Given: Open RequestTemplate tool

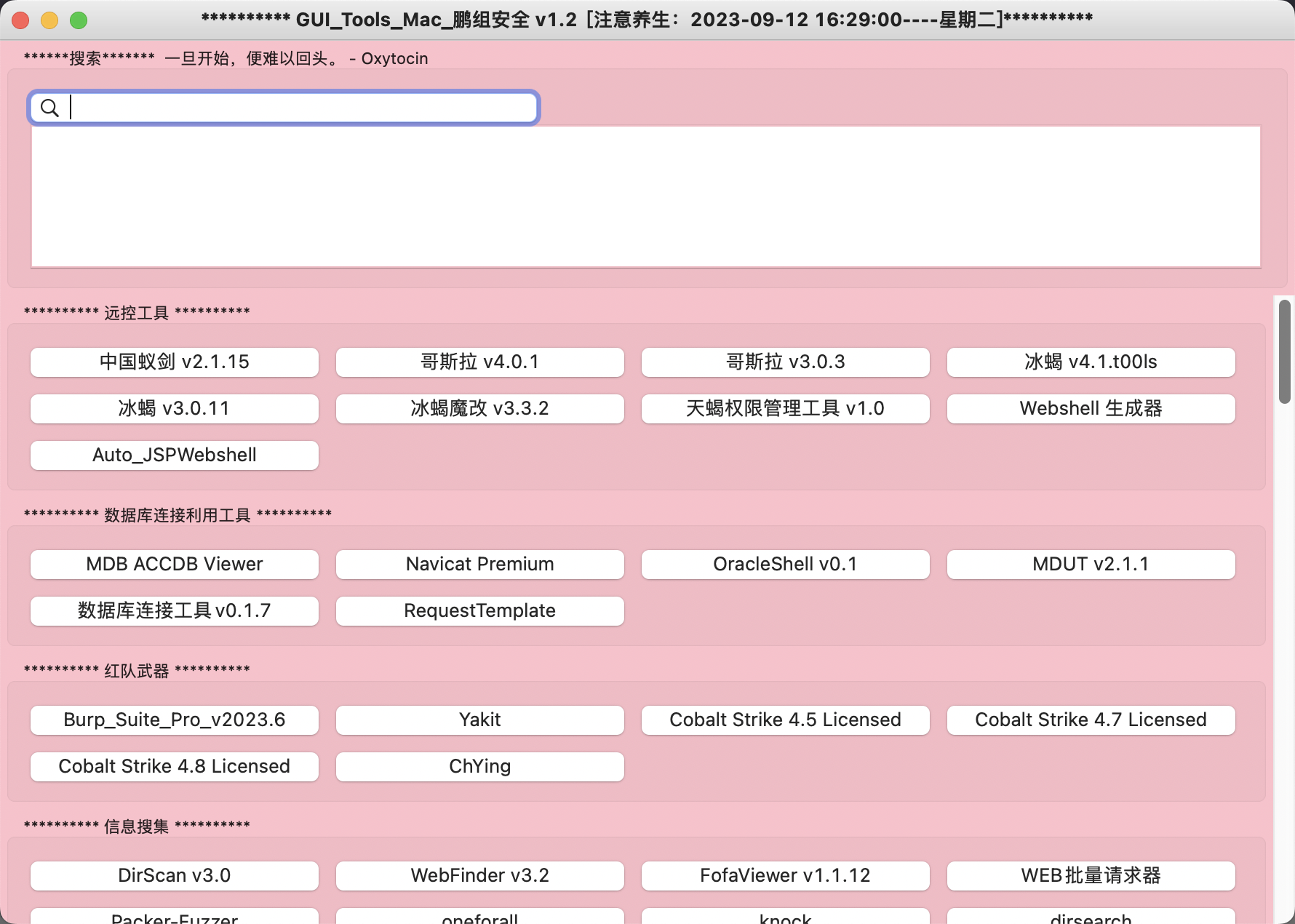Looking at the screenshot, I should [x=480, y=611].
